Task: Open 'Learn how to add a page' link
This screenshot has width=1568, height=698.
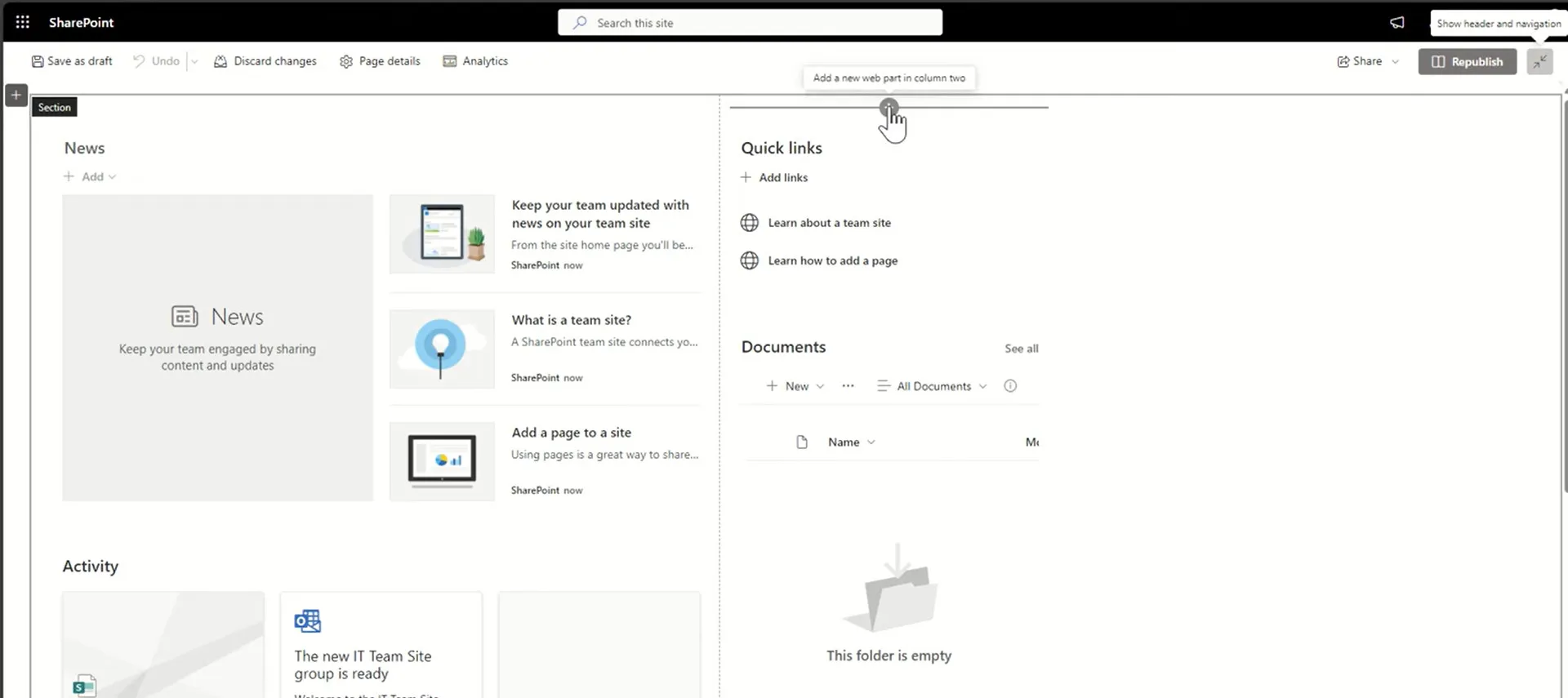Action: (832, 260)
